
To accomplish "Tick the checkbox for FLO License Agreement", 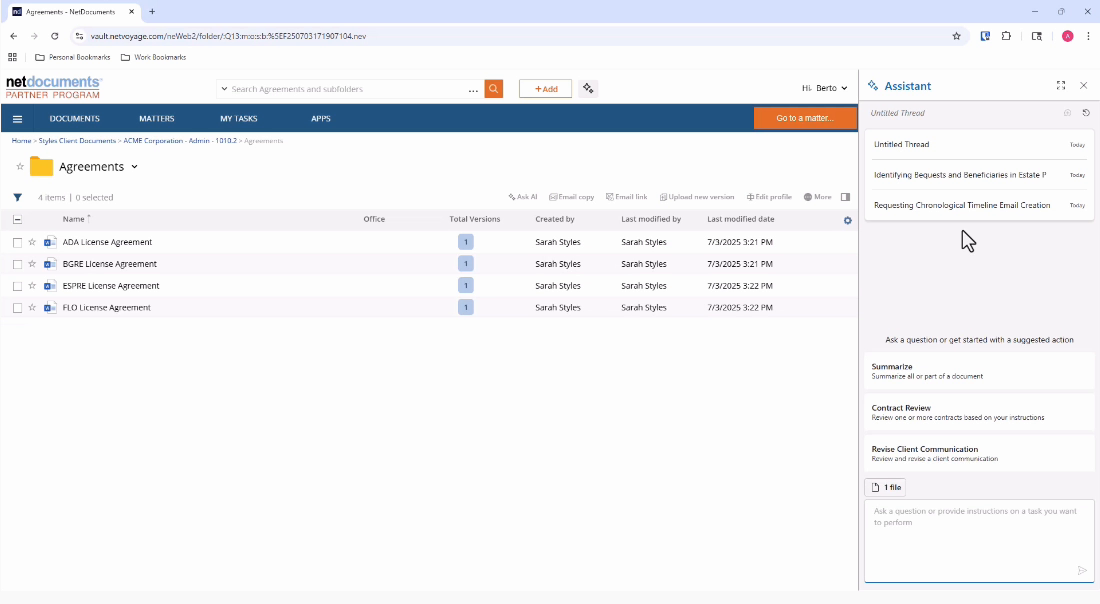I will pyautogui.click(x=18, y=308).
